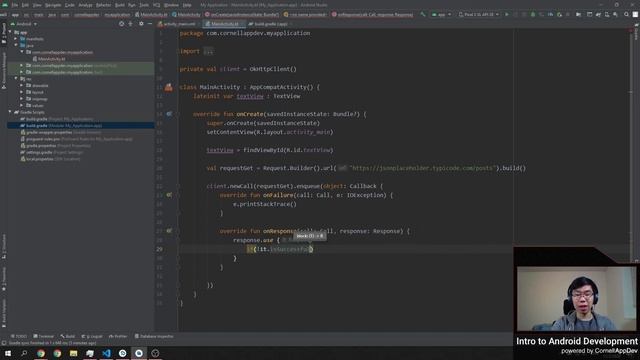Click the onCreate breadcrumb in navigation bar
The image size is (640, 360).
click(x=242, y=15)
